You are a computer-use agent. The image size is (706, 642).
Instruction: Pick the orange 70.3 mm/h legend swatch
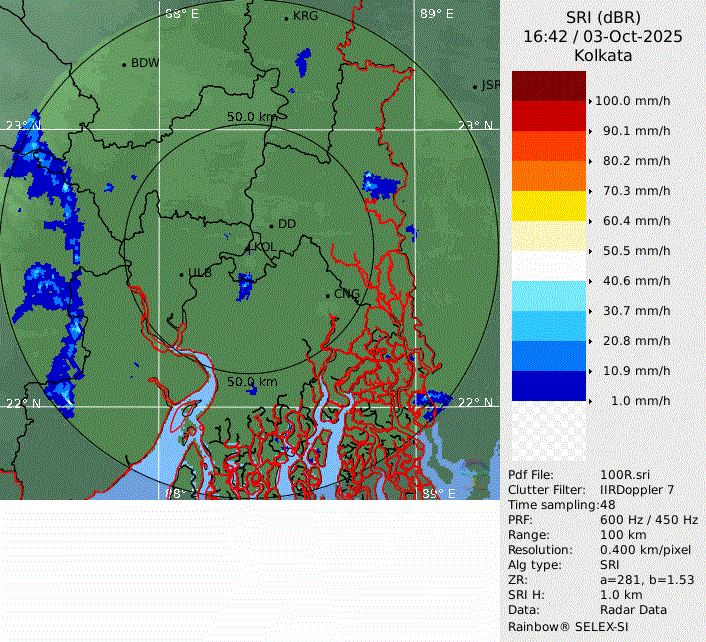pos(548,176)
